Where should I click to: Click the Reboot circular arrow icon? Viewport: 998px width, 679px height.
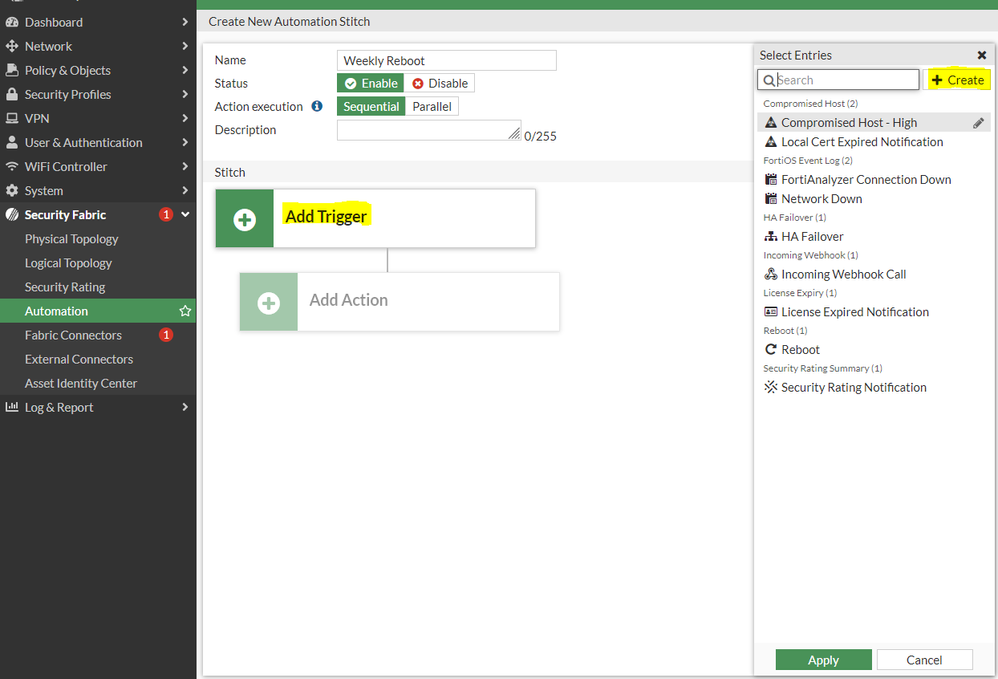pyautogui.click(x=771, y=349)
